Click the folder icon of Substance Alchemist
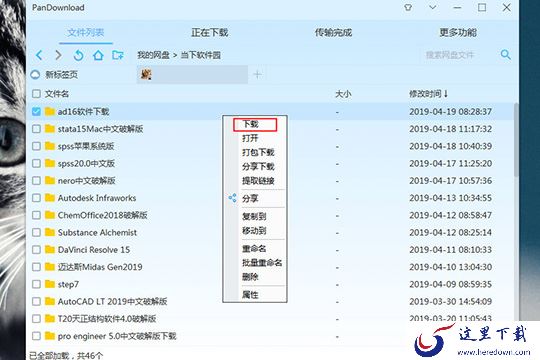Image resolution: width=540 pixels, height=360 pixels. point(50,232)
